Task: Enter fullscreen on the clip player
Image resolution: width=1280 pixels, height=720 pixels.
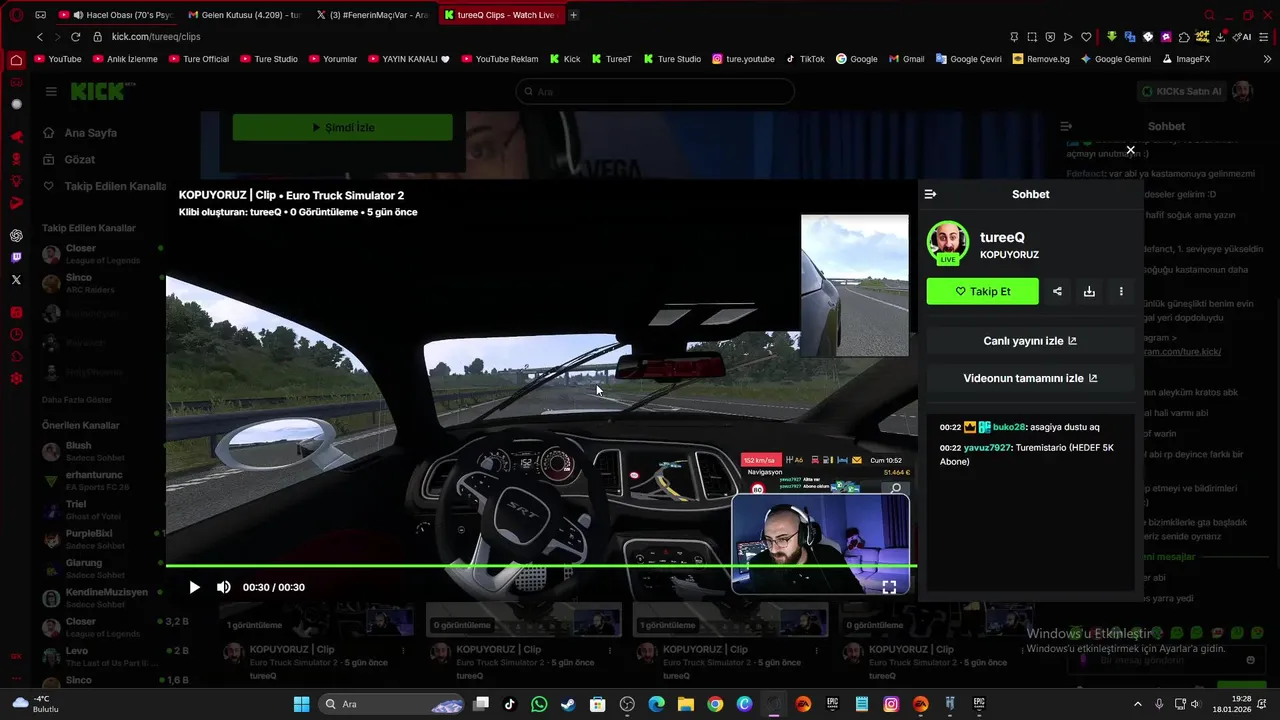Action: pyautogui.click(x=889, y=587)
